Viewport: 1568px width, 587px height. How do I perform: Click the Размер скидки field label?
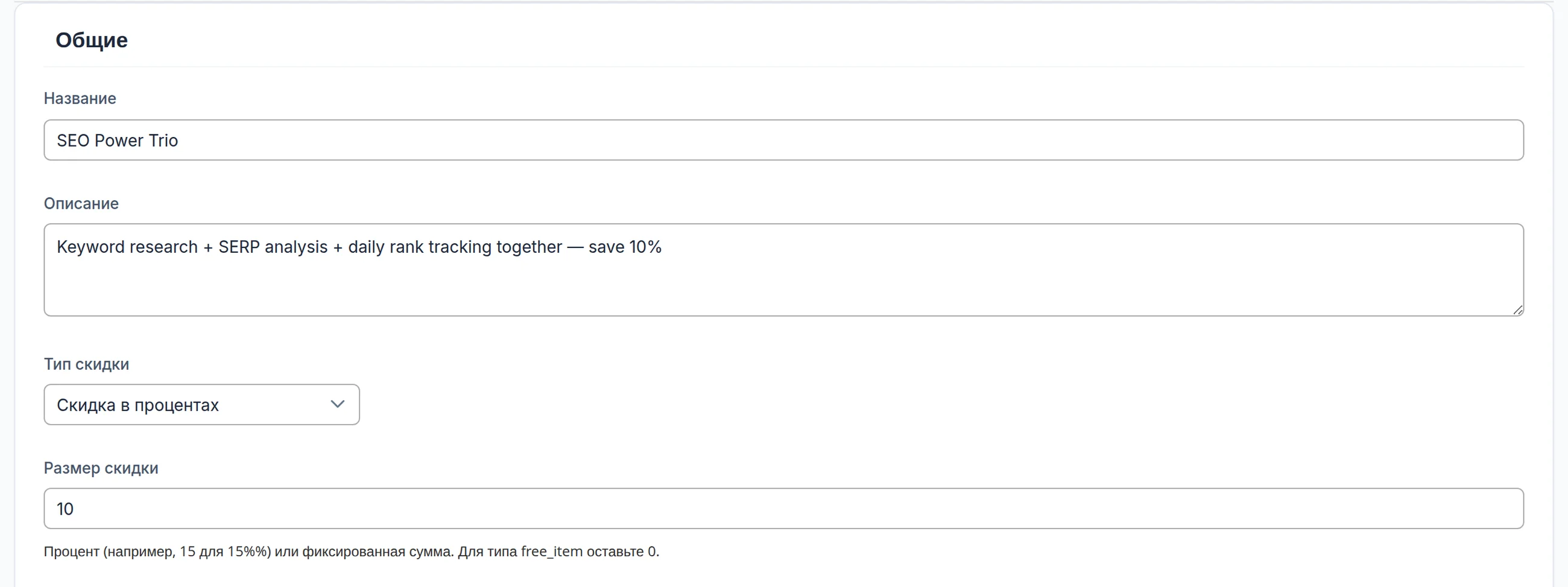(x=101, y=468)
